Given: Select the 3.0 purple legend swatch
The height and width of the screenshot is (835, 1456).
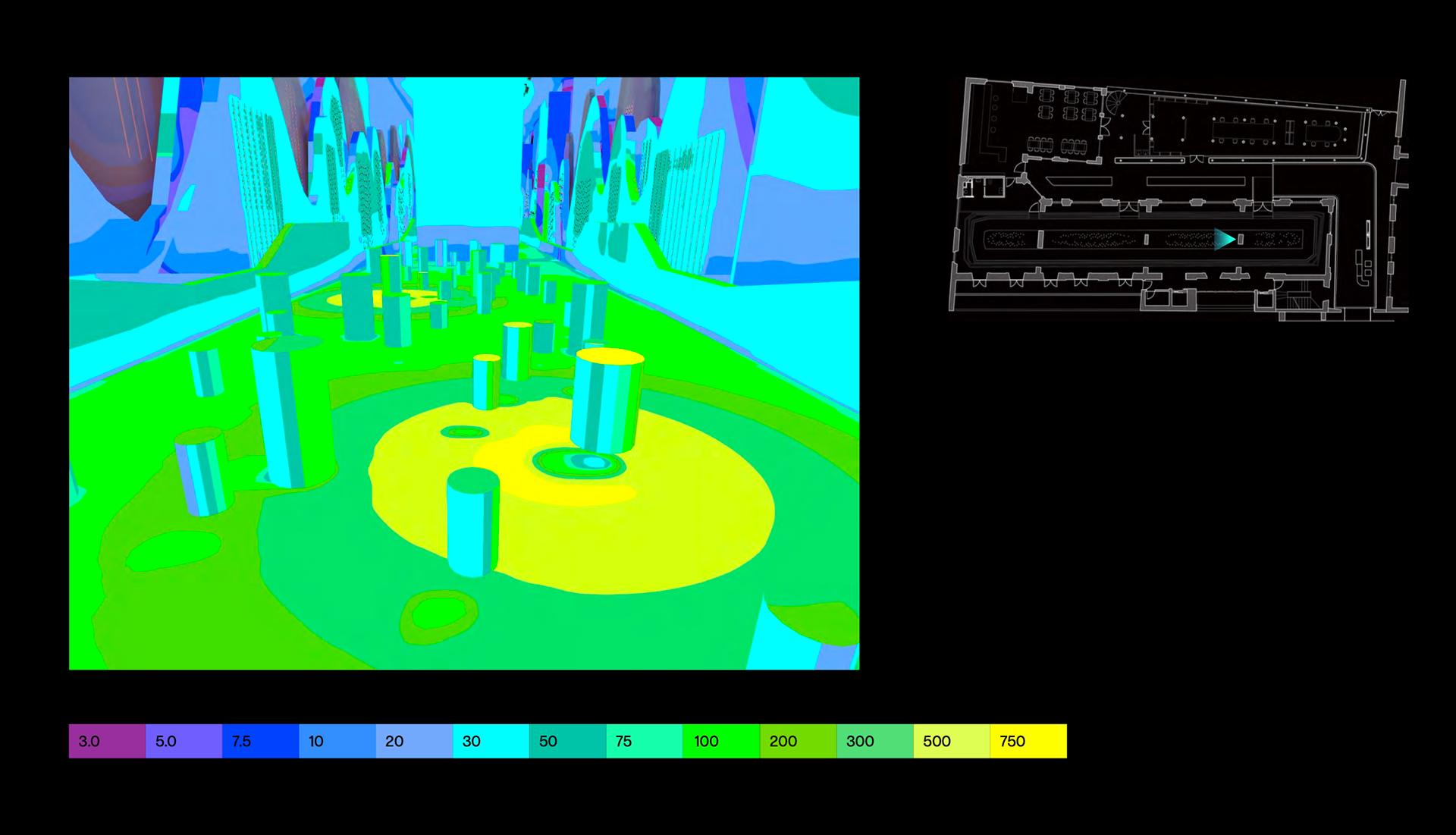Looking at the screenshot, I should pos(107,741).
